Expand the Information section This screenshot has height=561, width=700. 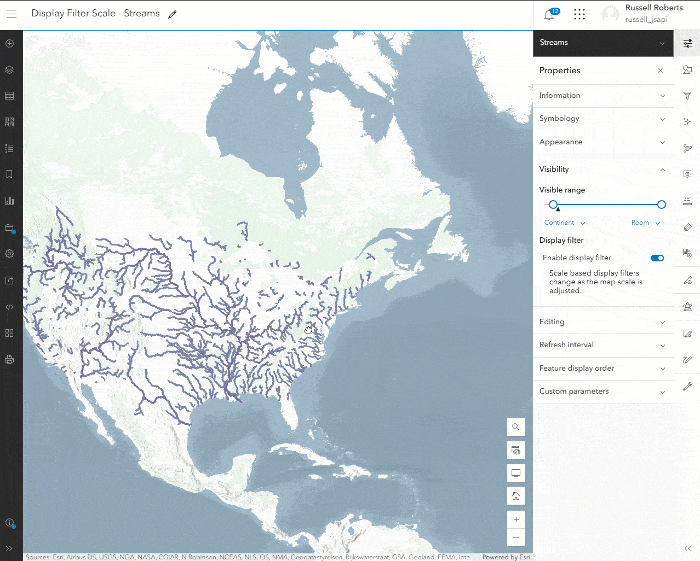(603, 96)
